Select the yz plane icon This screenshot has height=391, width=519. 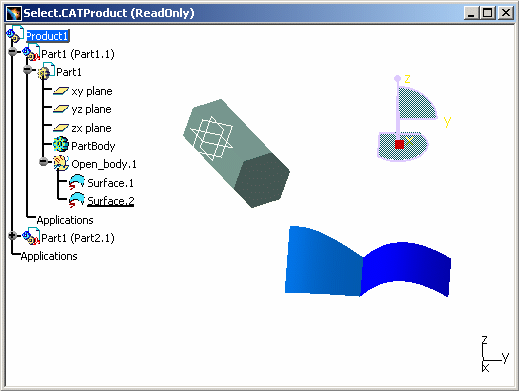tap(61, 109)
